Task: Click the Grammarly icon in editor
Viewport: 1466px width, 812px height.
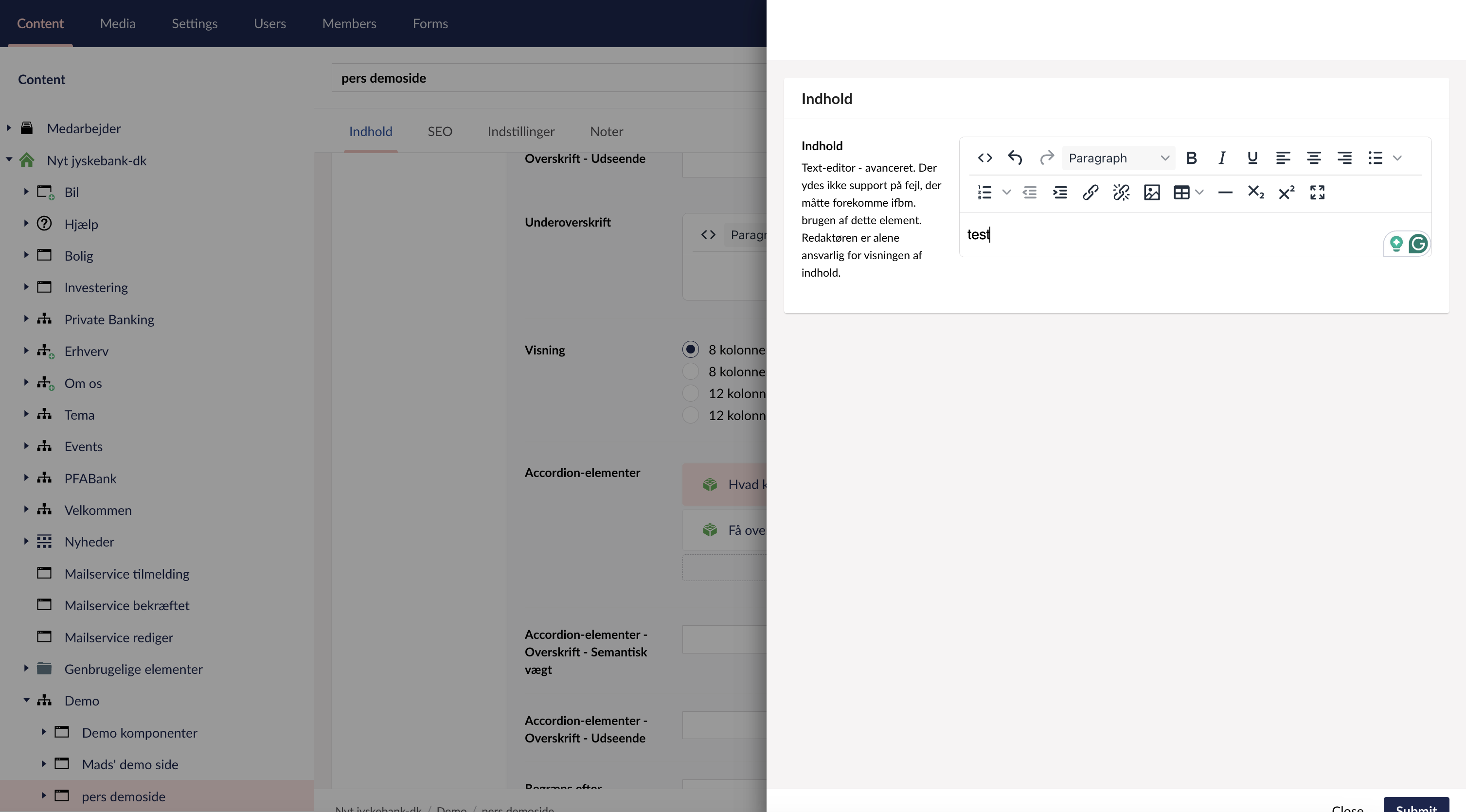Action: pos(1418,244)
